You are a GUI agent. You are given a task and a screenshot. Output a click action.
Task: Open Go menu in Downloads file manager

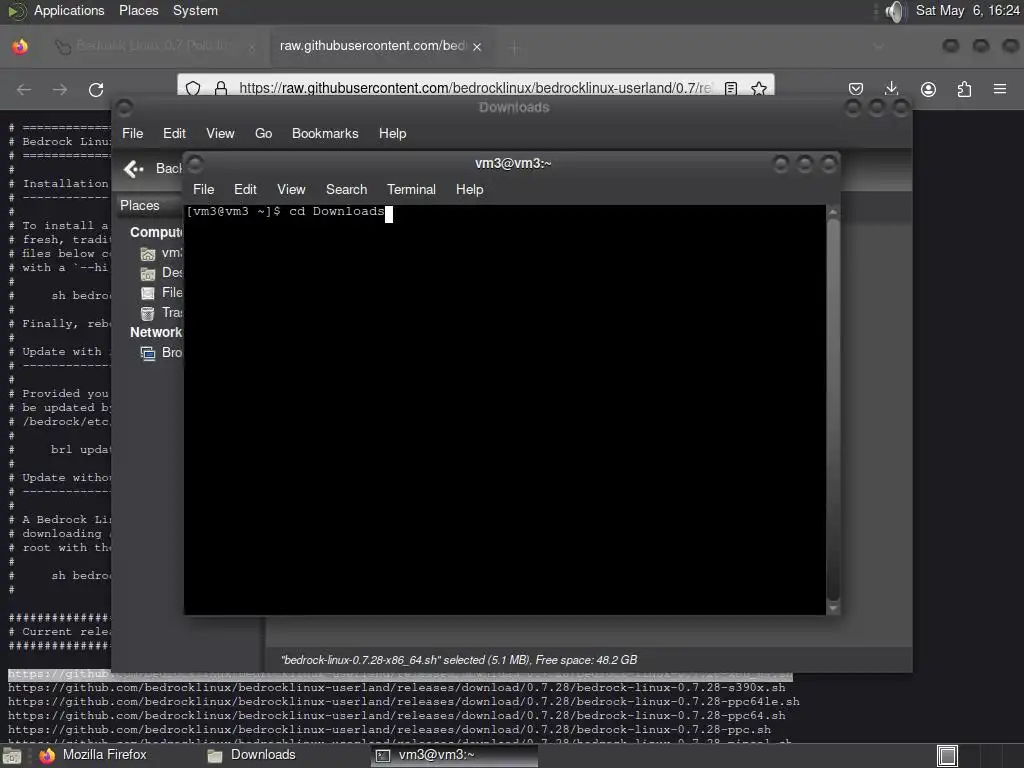[x=263, y=133]
